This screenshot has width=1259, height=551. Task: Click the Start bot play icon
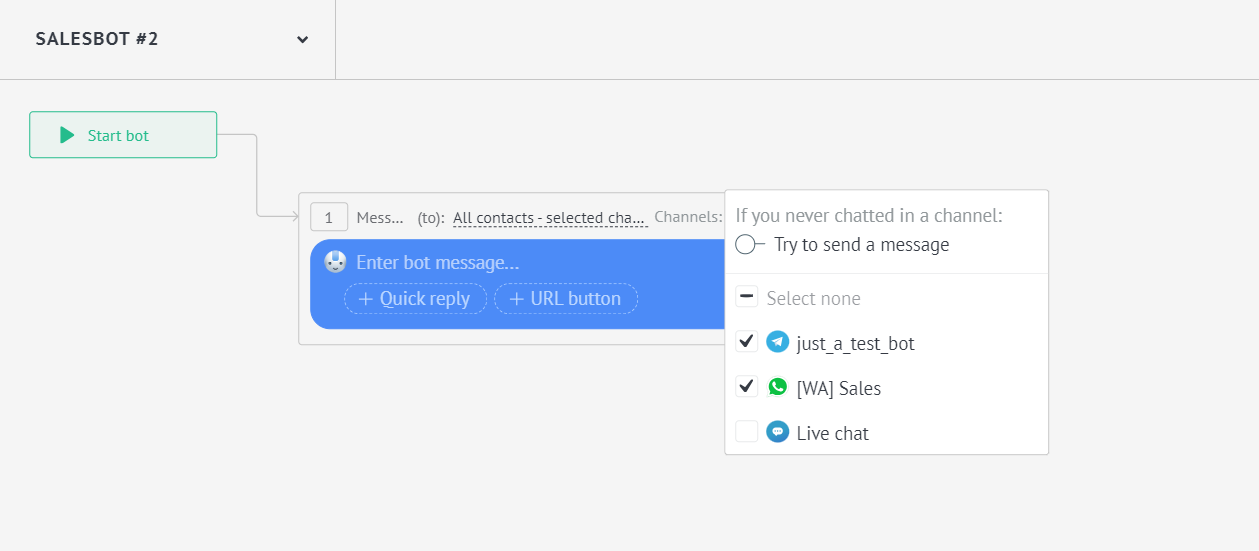pyautogui.click(x=67, y=135)
